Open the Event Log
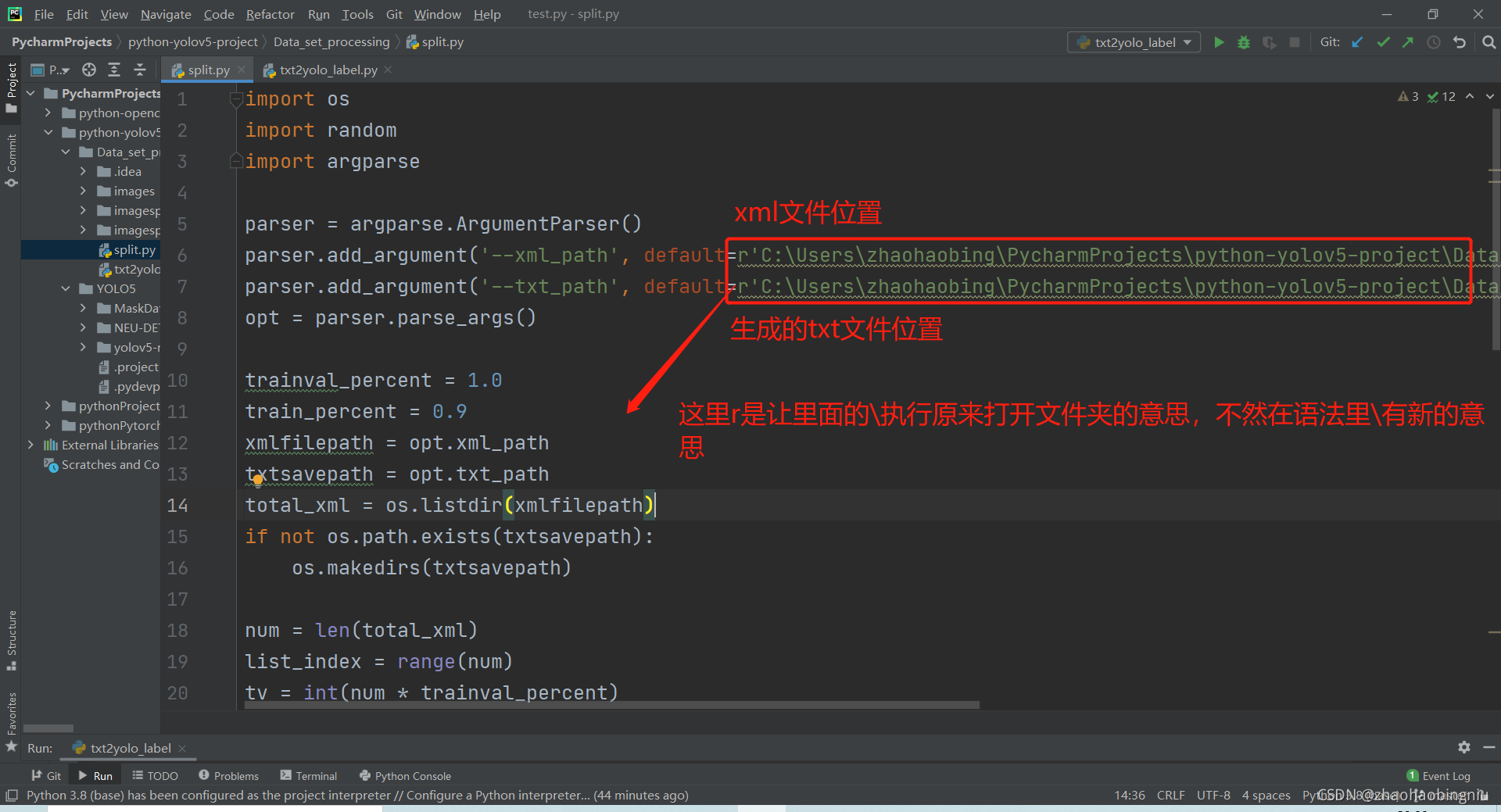The height and width of the screenshot is (812, 1501). tap(1438, 776)
